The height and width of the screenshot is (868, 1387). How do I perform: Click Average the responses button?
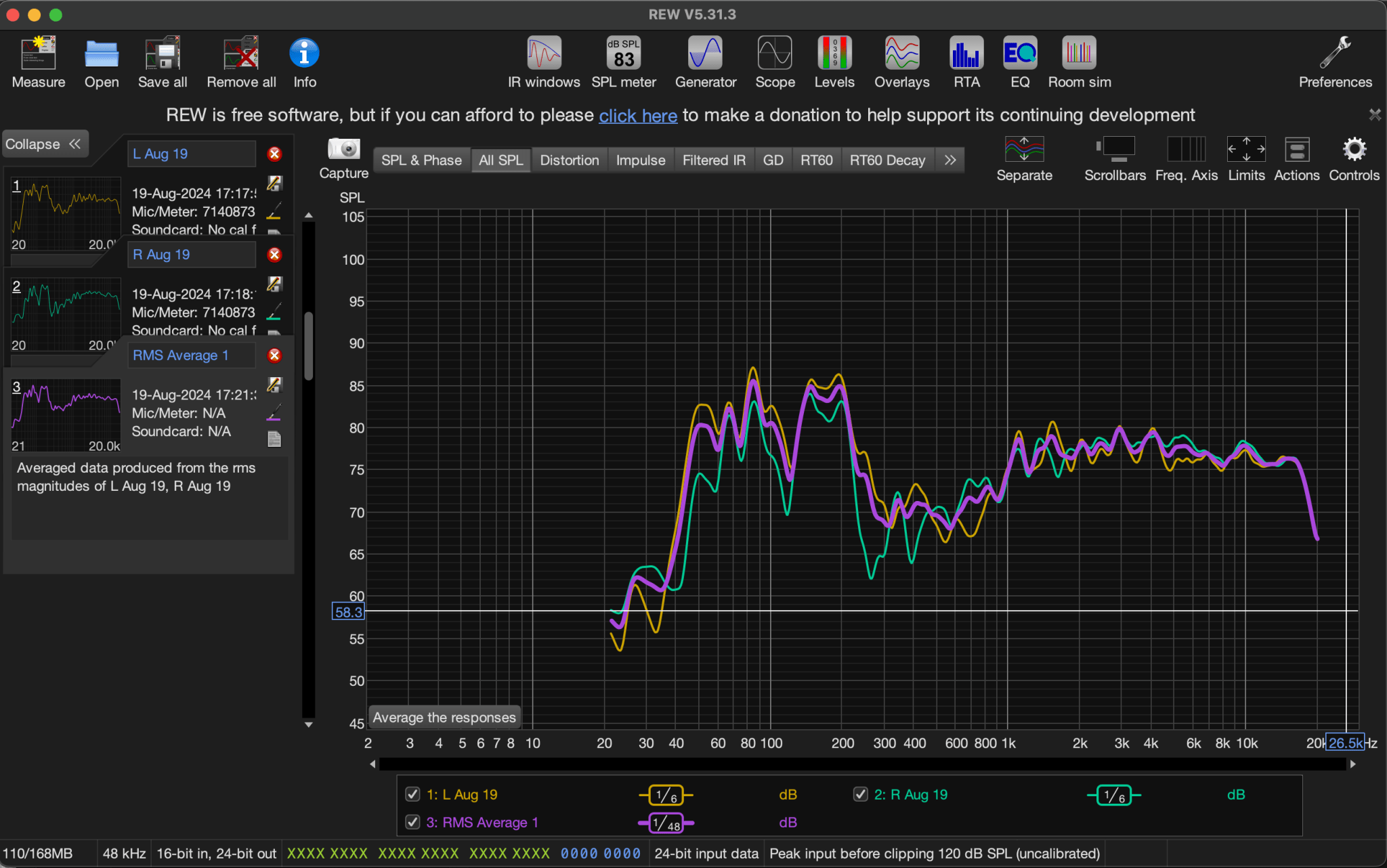click(444, 718)
